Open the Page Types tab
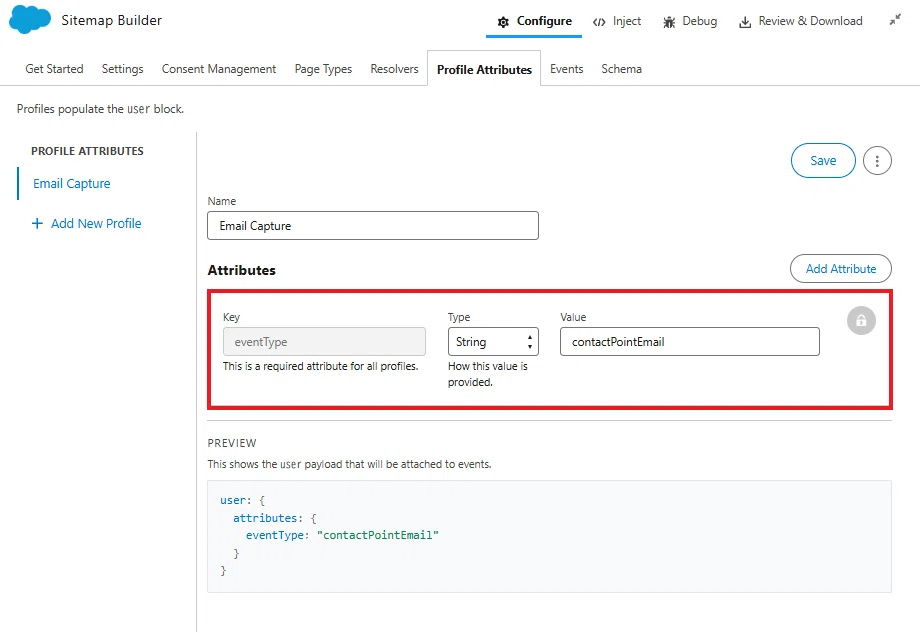920x633 pixels. coord(323,69)
